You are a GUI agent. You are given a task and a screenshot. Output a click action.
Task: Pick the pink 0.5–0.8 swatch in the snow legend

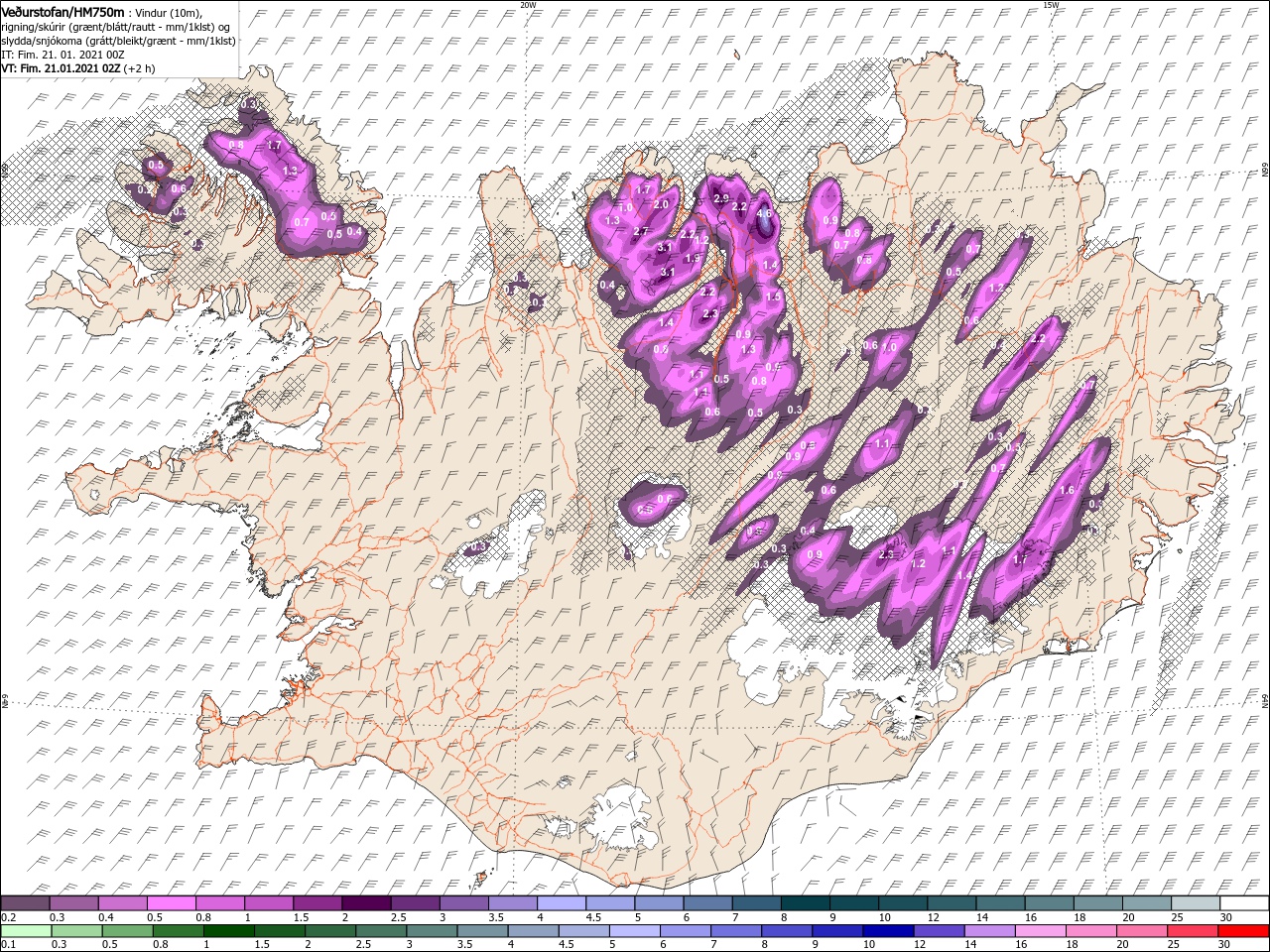tap(171, 902)
